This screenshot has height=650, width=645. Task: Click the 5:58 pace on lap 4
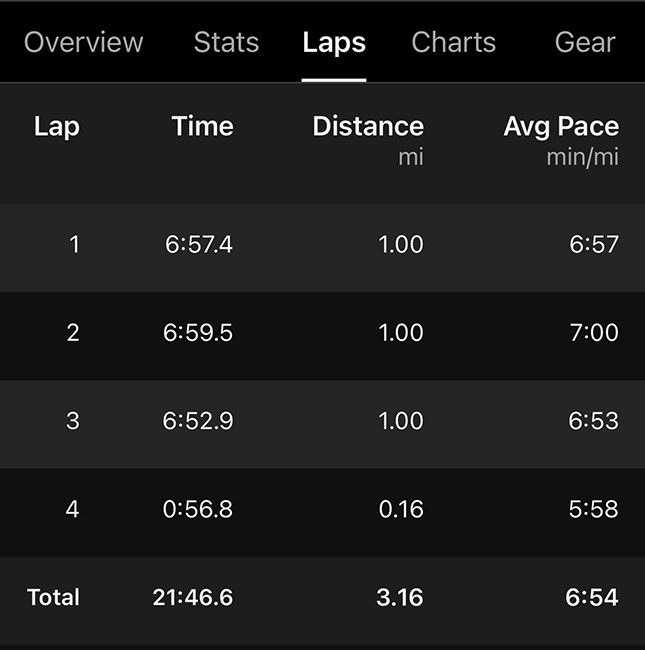pos(594,509)
